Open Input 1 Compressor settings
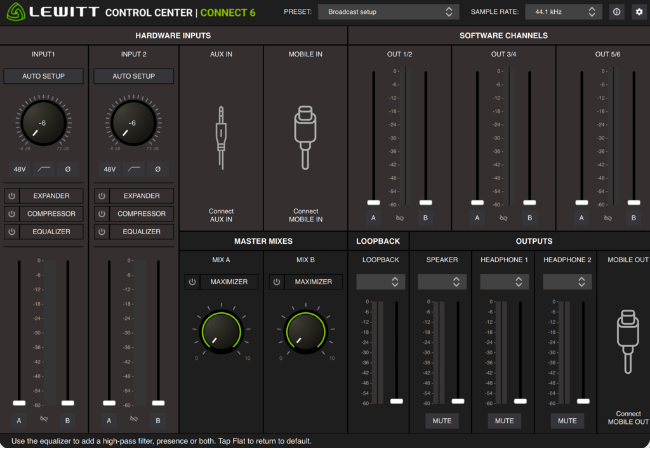650x449 pixels. tap(51, 214)
